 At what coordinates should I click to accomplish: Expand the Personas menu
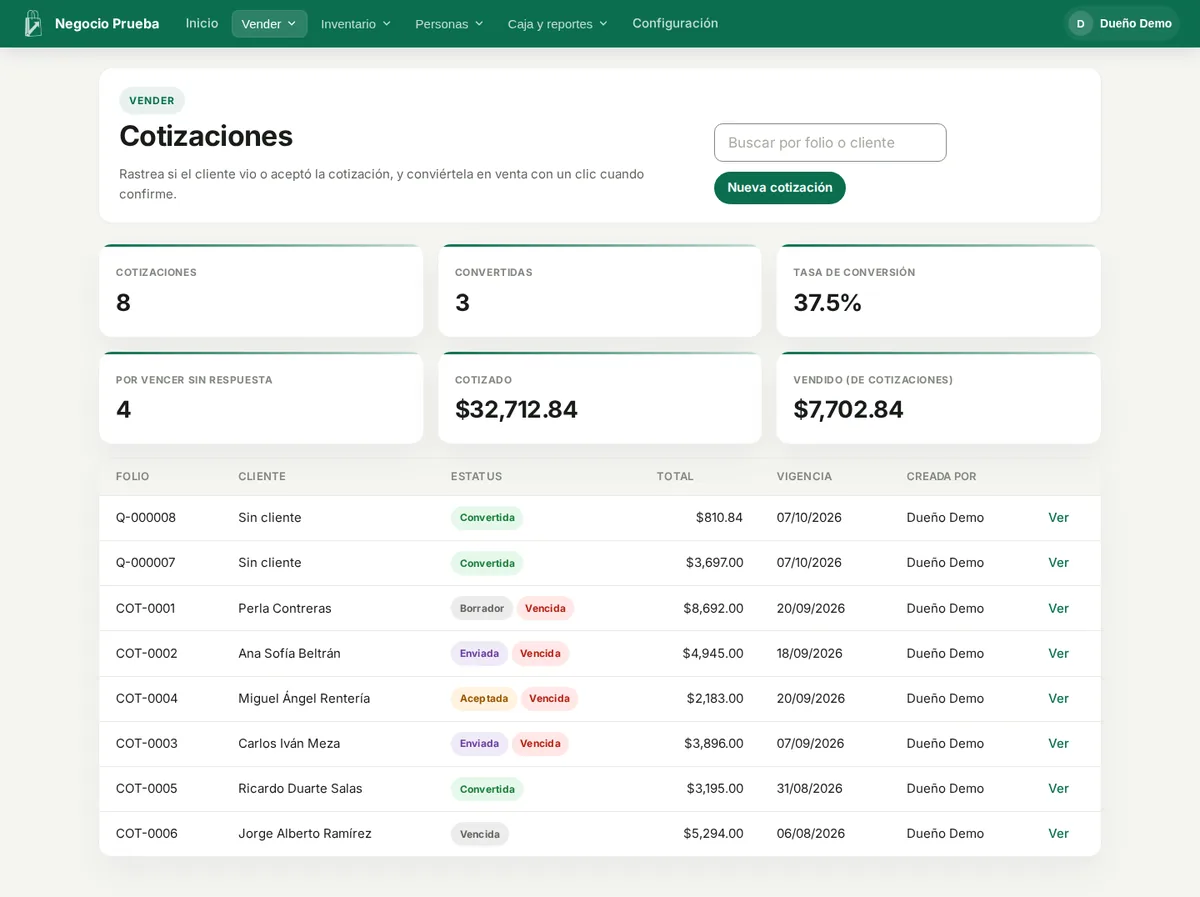click(x=449, y=24)
